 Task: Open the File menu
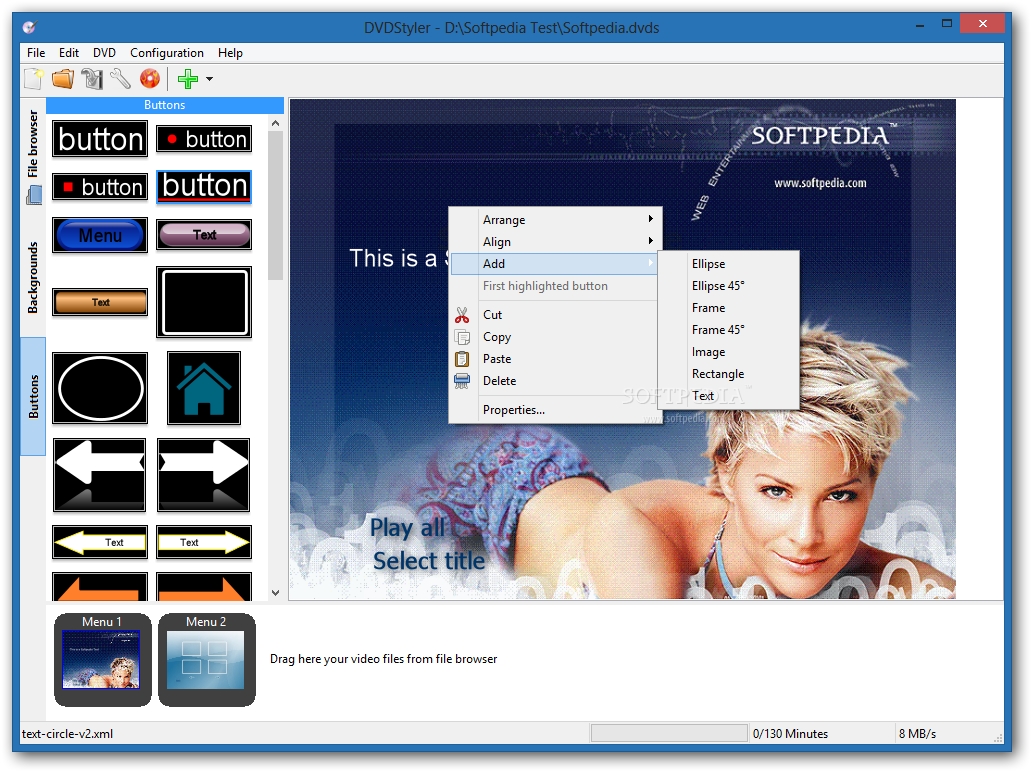point(36,53)
